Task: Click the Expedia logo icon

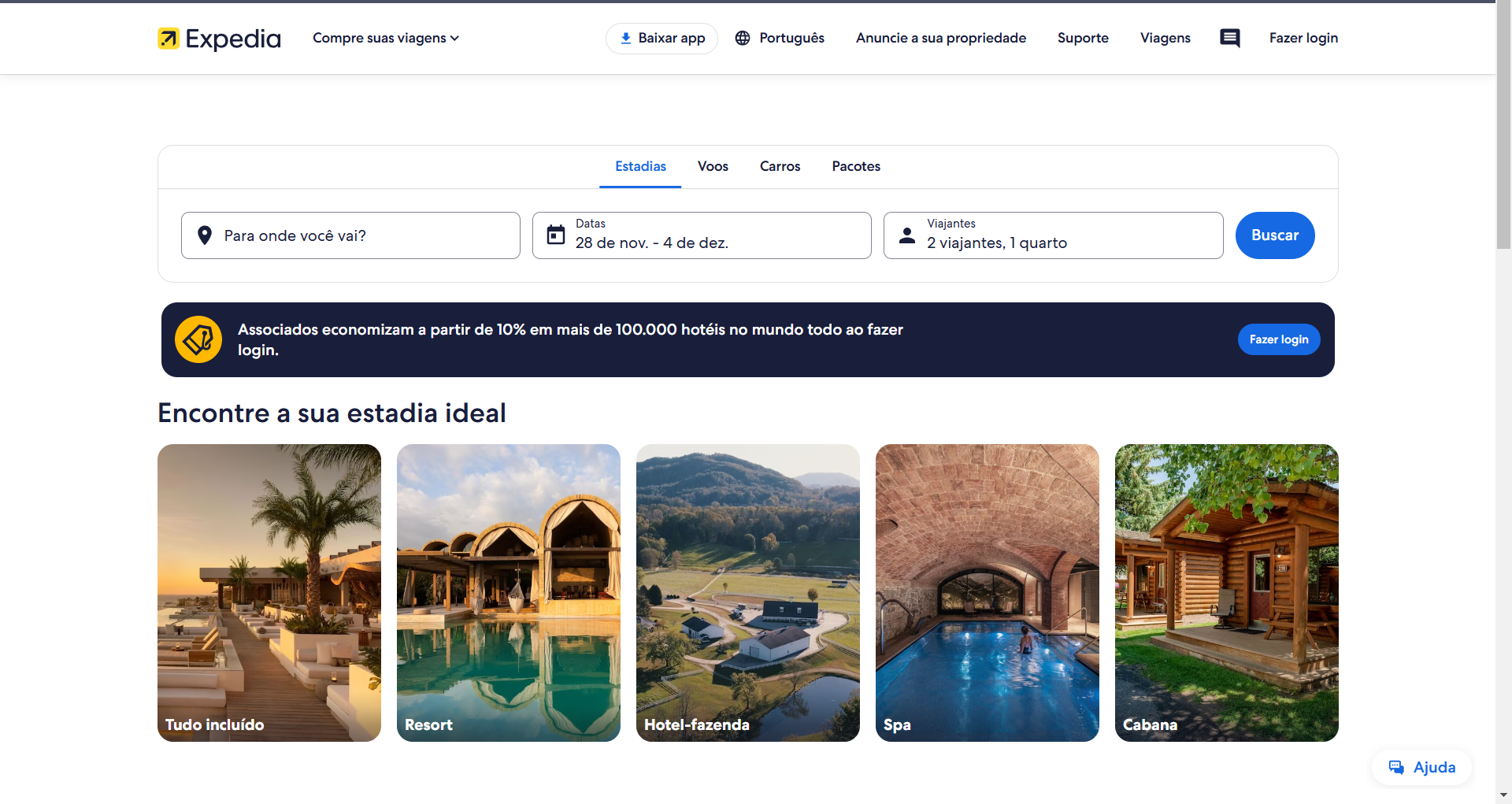Action: (169, 39)
